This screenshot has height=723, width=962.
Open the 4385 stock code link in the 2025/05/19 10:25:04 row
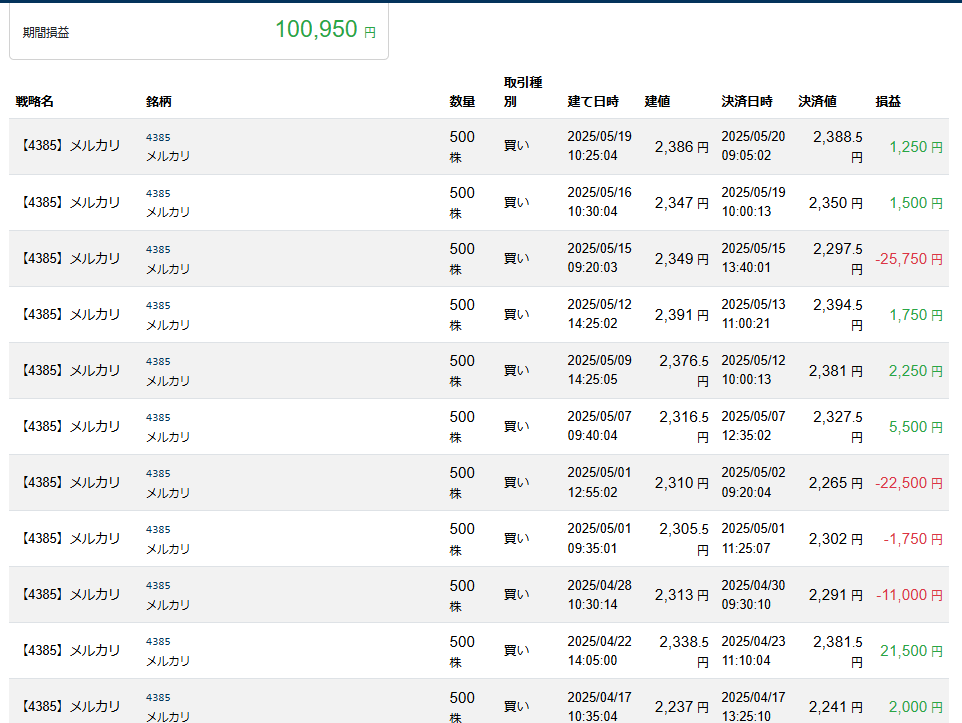(158, 137)
